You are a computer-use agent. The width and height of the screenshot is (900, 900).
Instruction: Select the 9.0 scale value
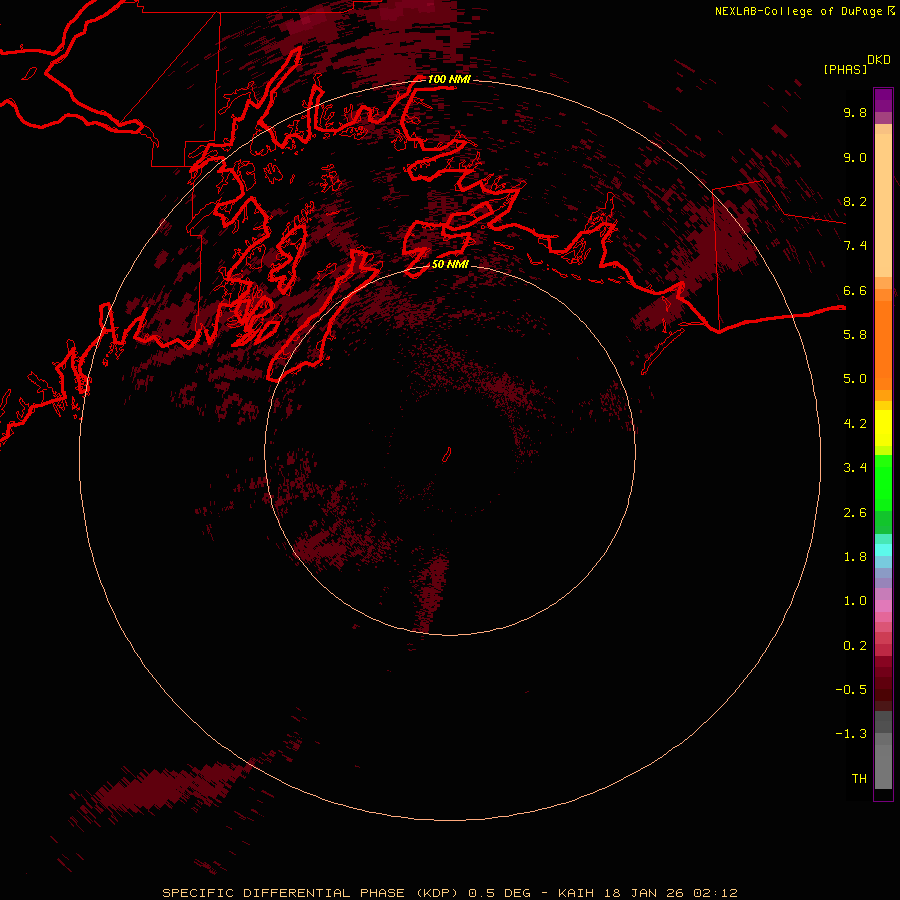click(855, 157)
